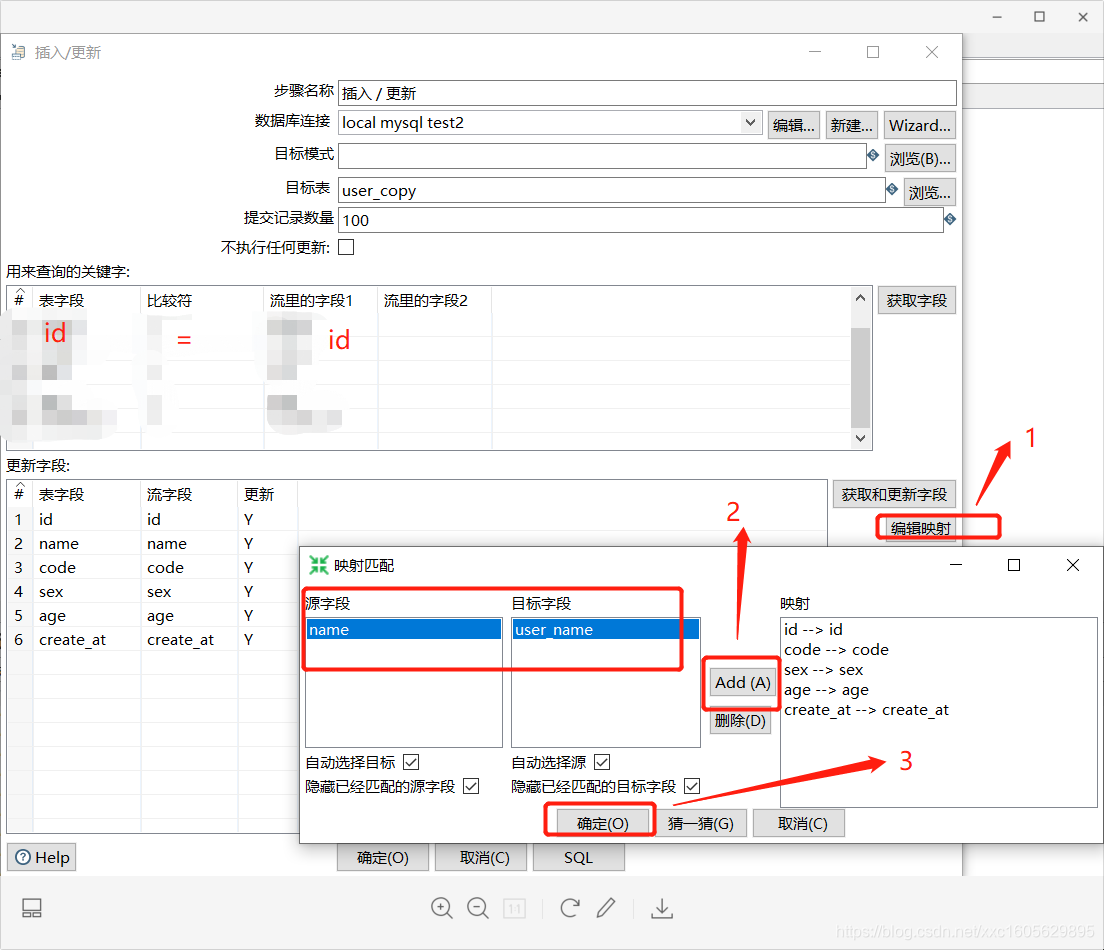This screenshot has height=950, width=1104.
Task: Close the 映射匹配 dialog
Action: point(1073,565)
